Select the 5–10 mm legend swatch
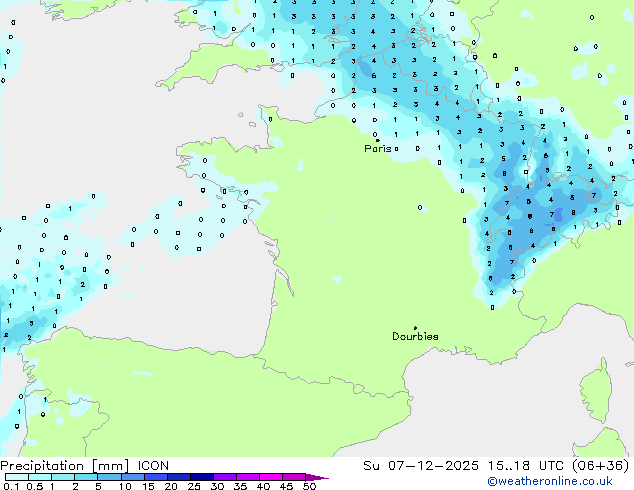 [x=109, y=477]
